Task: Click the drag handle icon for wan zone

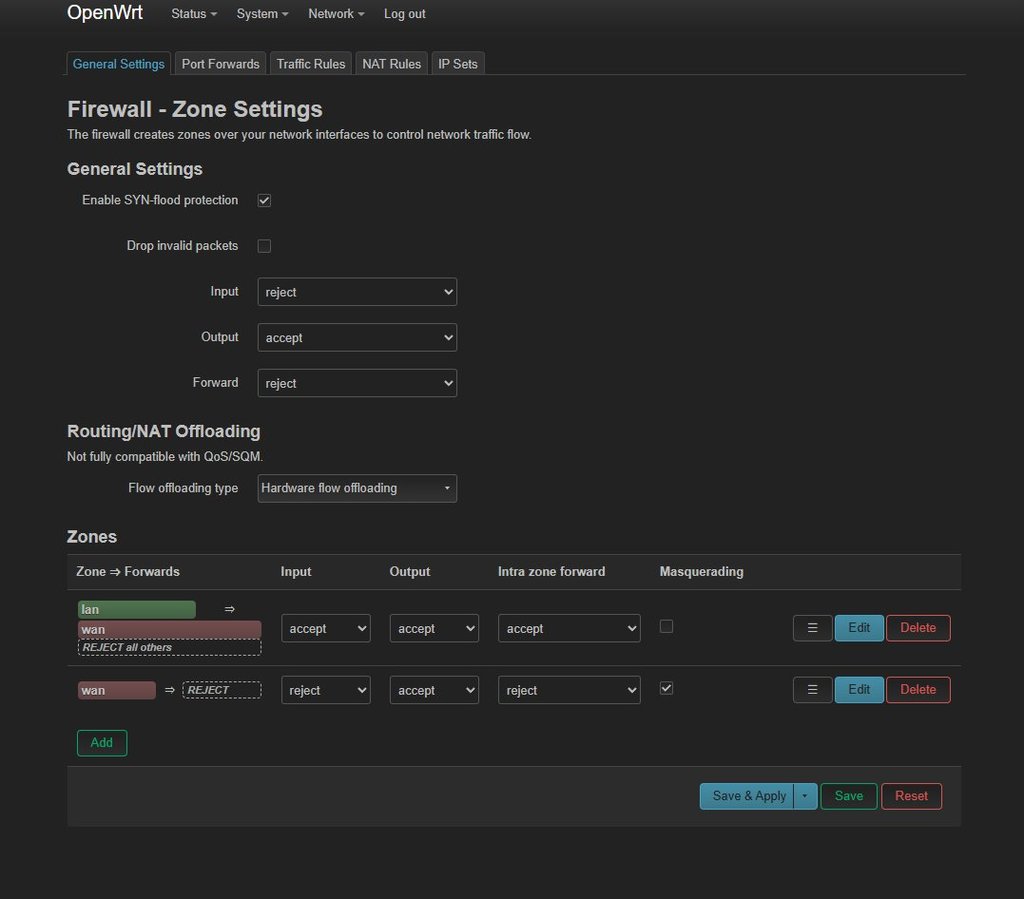Action: (812, 690)
